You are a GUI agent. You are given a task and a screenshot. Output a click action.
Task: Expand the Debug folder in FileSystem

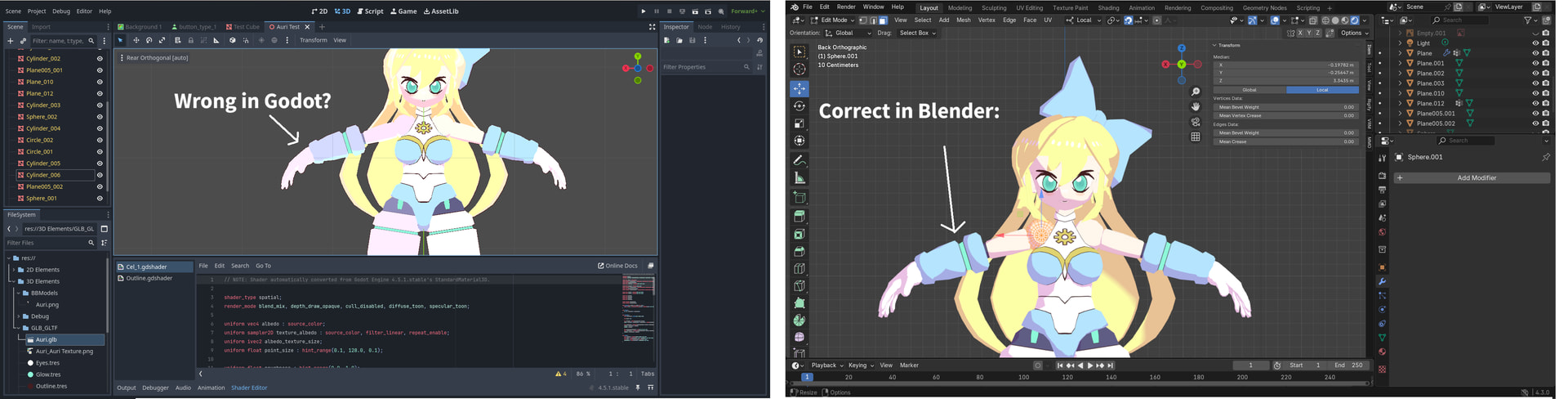coord(19,316)
